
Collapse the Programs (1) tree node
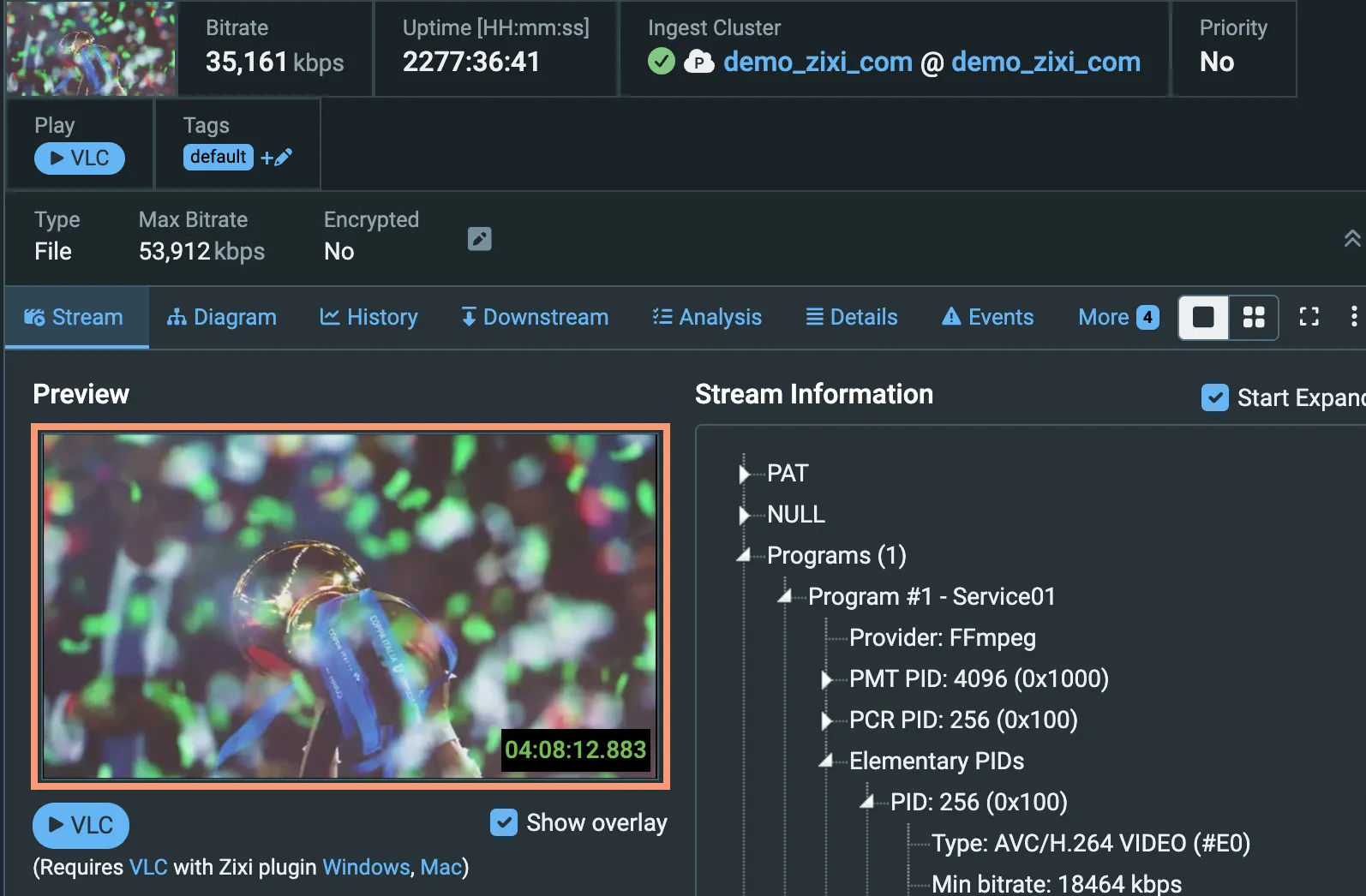[x=744, y=556]
